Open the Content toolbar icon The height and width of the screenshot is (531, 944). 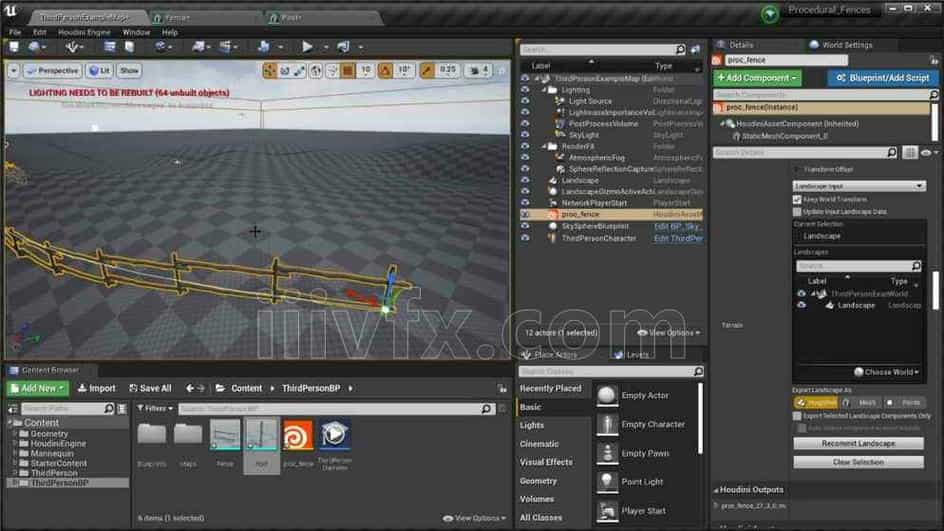110,46
